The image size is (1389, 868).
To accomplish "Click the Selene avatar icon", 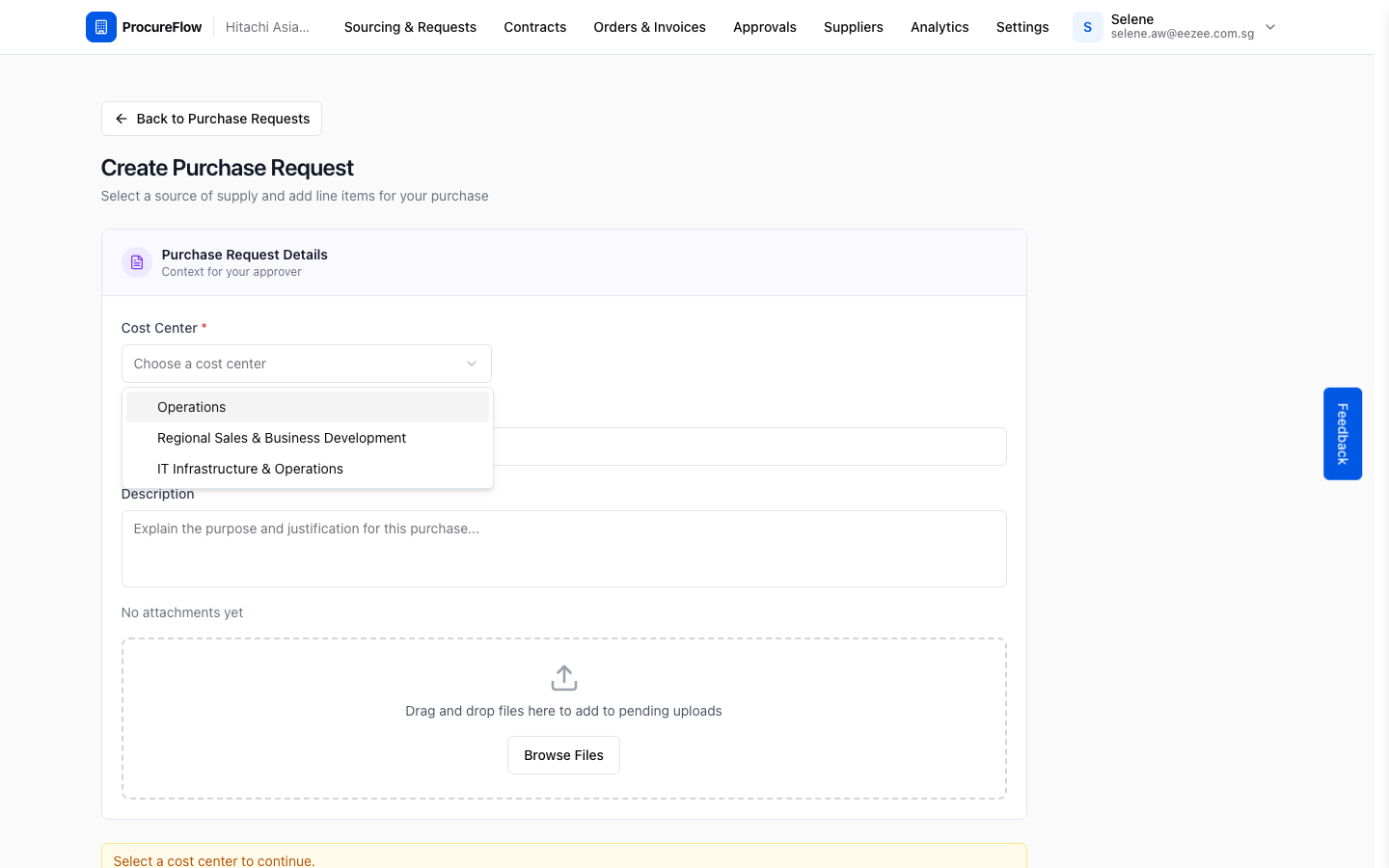I will [1088, 27].
